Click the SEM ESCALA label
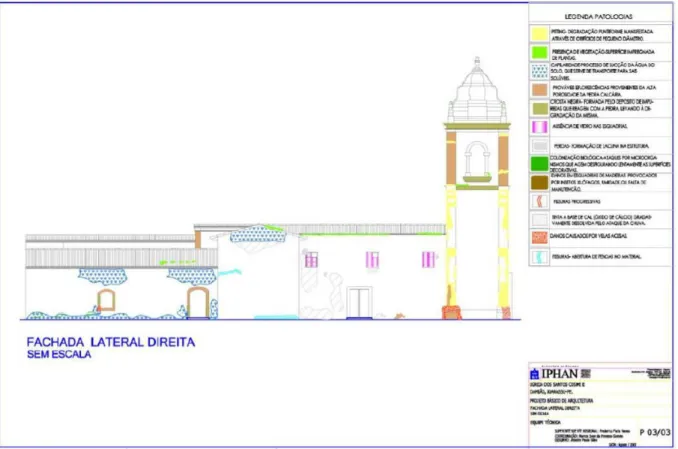Screen dimensions: 678x449 click(x=59, y=354)
